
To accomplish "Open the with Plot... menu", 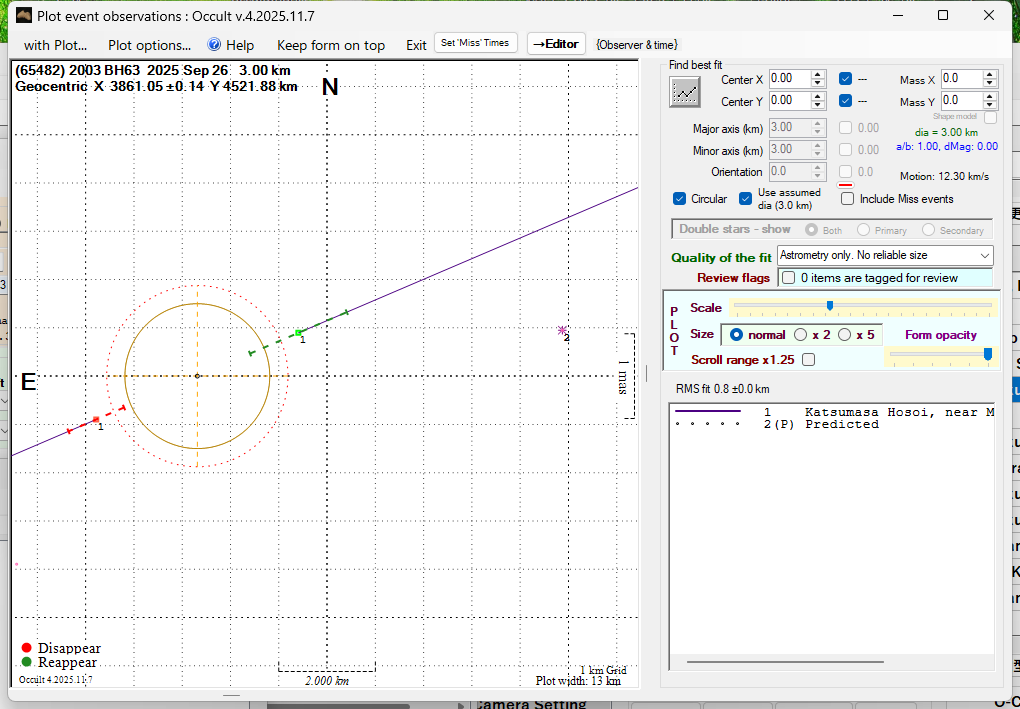I will click(55, 45).
